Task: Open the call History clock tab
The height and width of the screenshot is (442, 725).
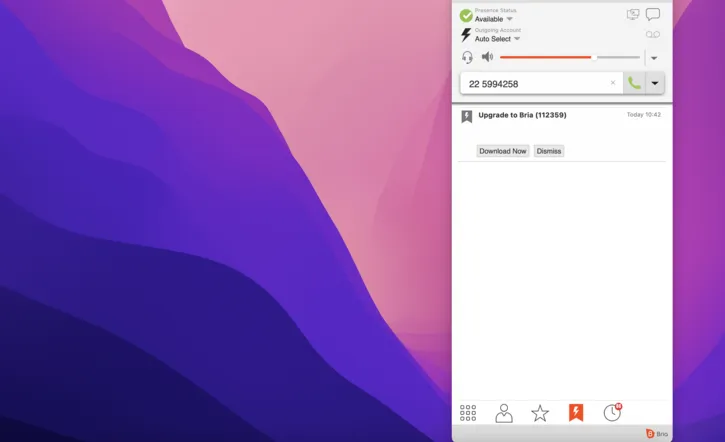Action: coord(613,412)
